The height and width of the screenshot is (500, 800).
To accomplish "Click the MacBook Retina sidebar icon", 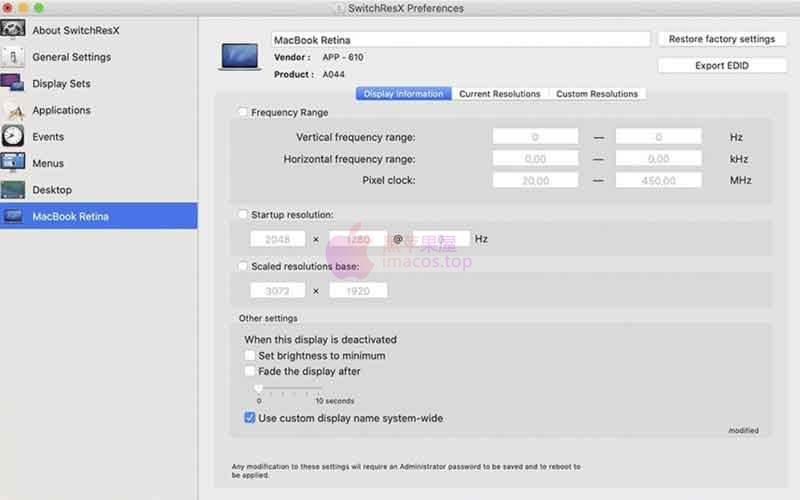I will (x=13, y=216).
